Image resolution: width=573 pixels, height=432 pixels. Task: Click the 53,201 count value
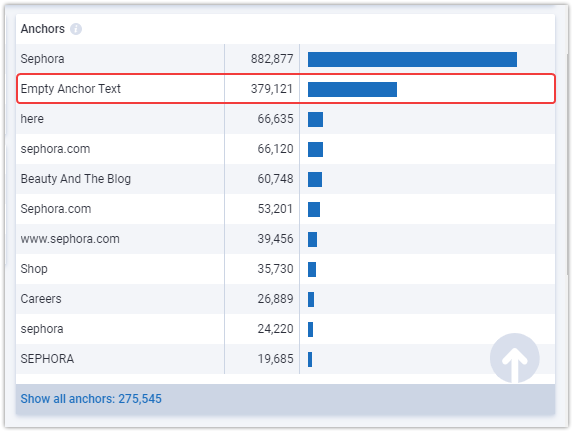point(275,209)
